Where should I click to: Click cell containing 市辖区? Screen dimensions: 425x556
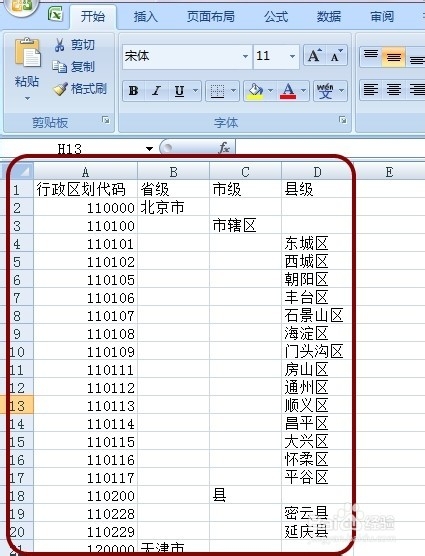(x=245, y=226)
